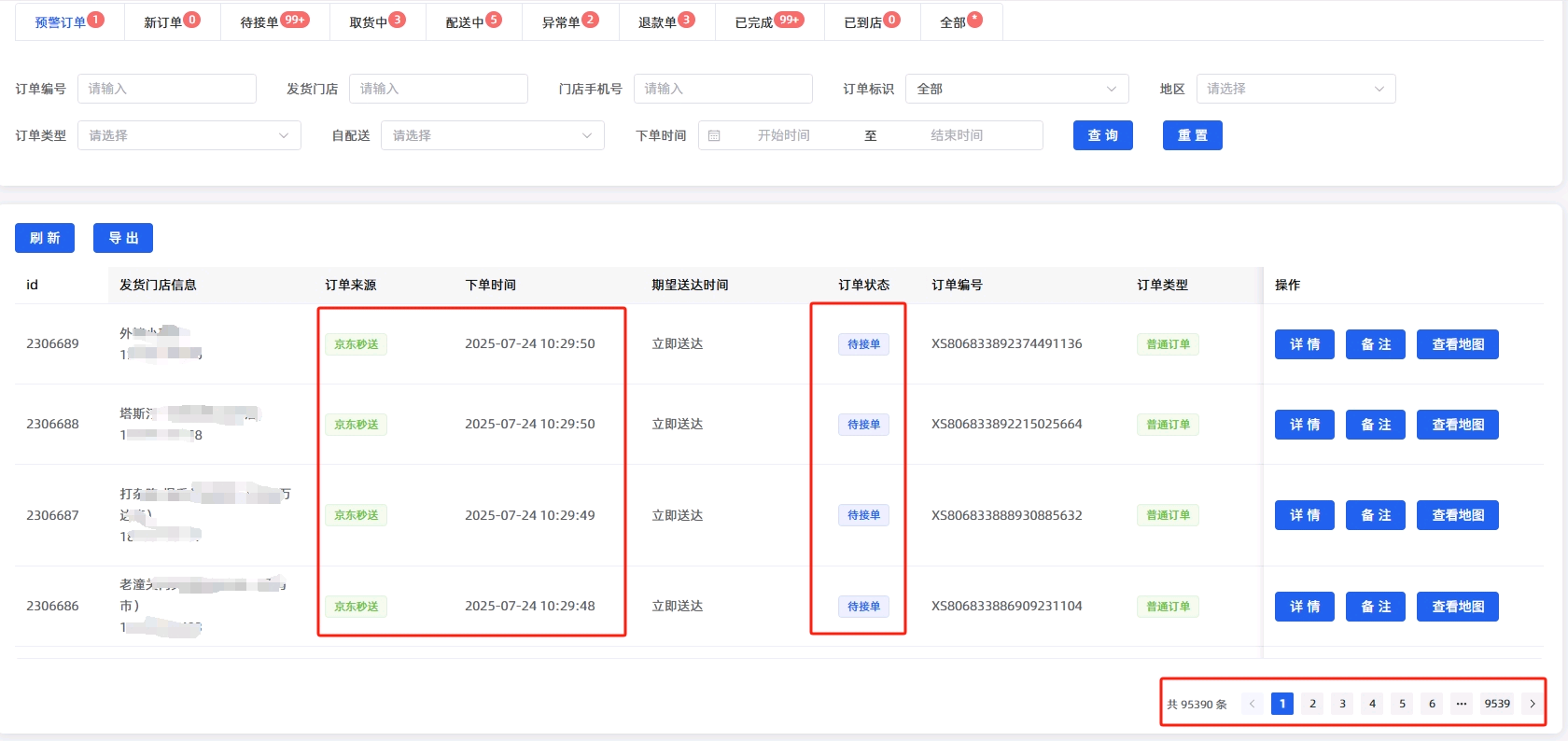Set the 开始时间 start date field
This screenshot has width=1568, height=741.
783,135
